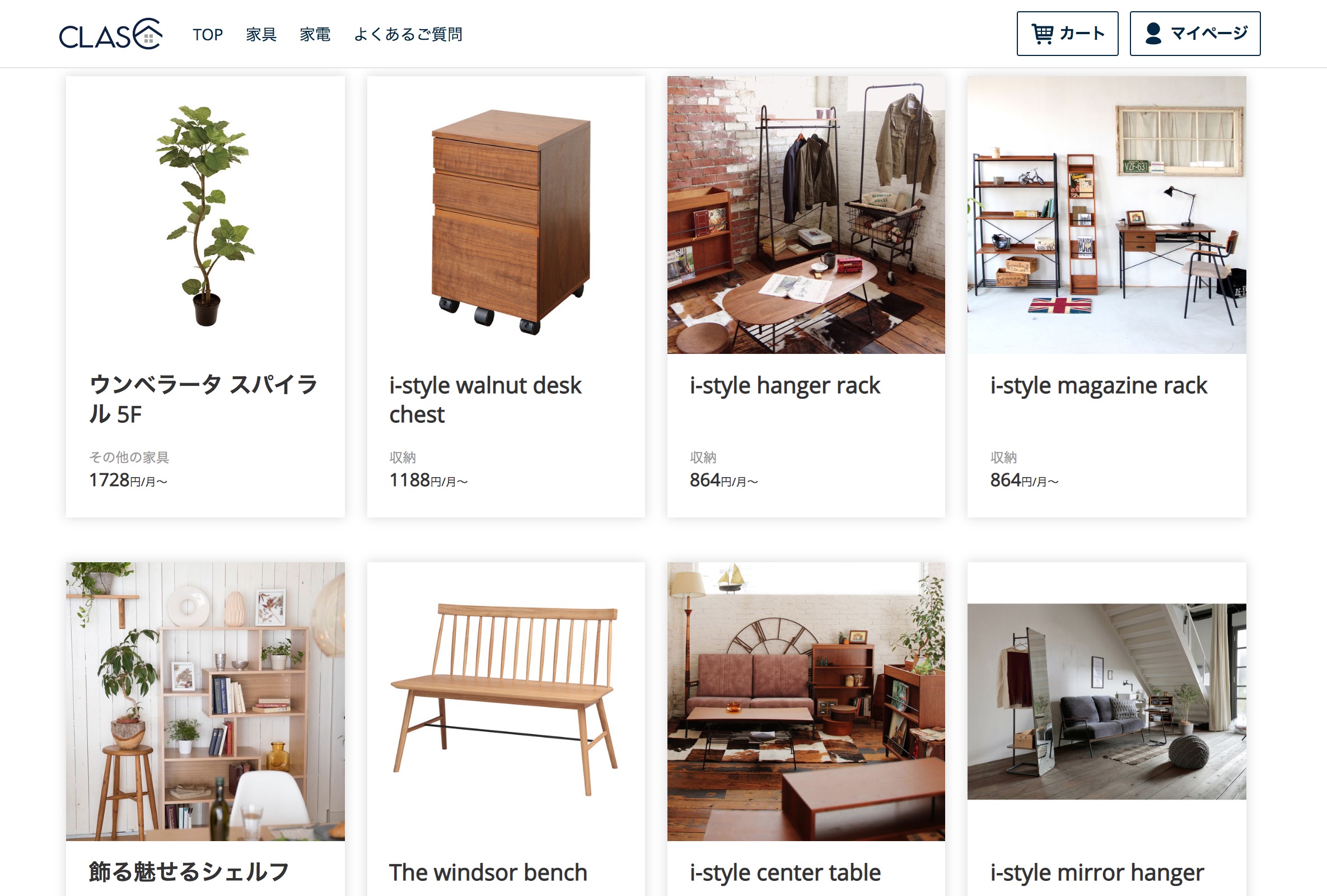Click the shopping cart icon
The width and height of the screenshot is (1327, 896).
1043,34
